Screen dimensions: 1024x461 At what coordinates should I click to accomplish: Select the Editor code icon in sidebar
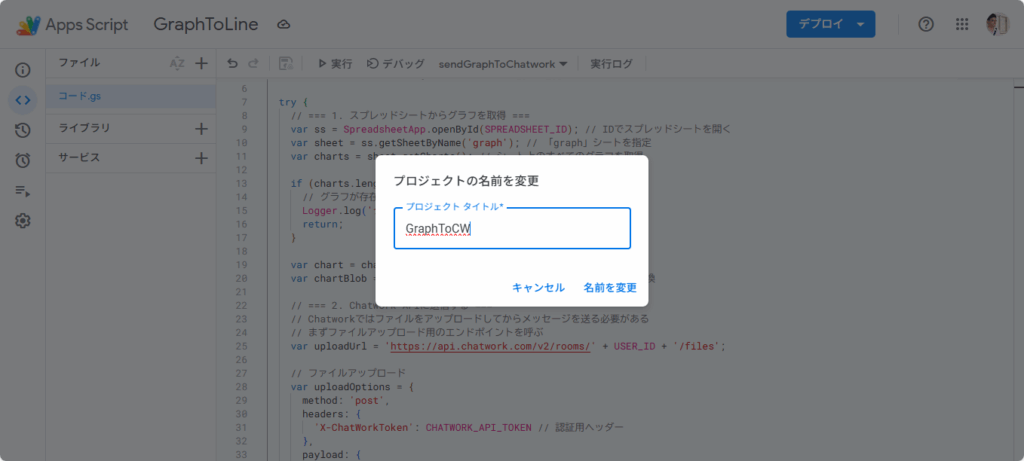click(22, 100)
